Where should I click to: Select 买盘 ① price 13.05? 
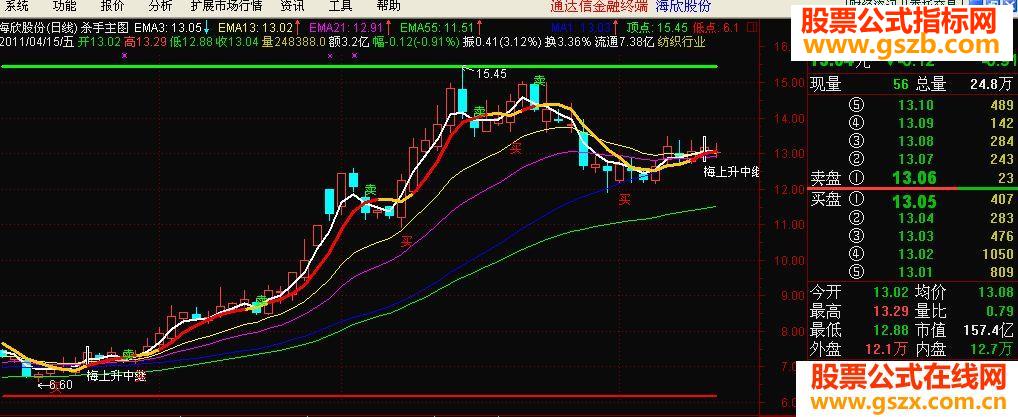(x=912, y=201)
